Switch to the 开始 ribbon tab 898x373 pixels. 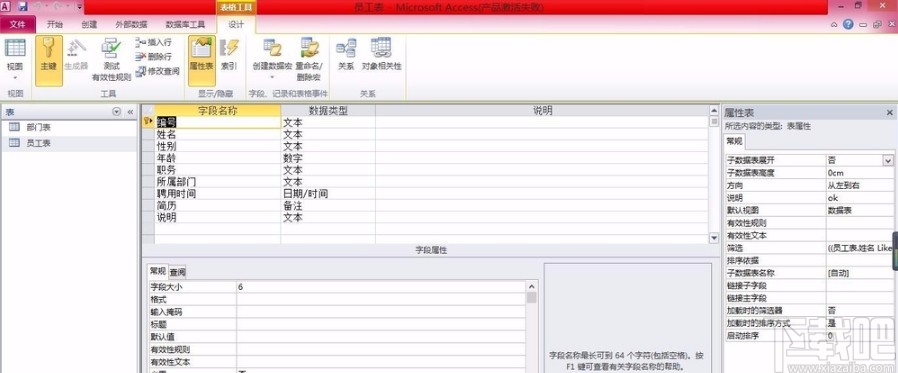55,25
